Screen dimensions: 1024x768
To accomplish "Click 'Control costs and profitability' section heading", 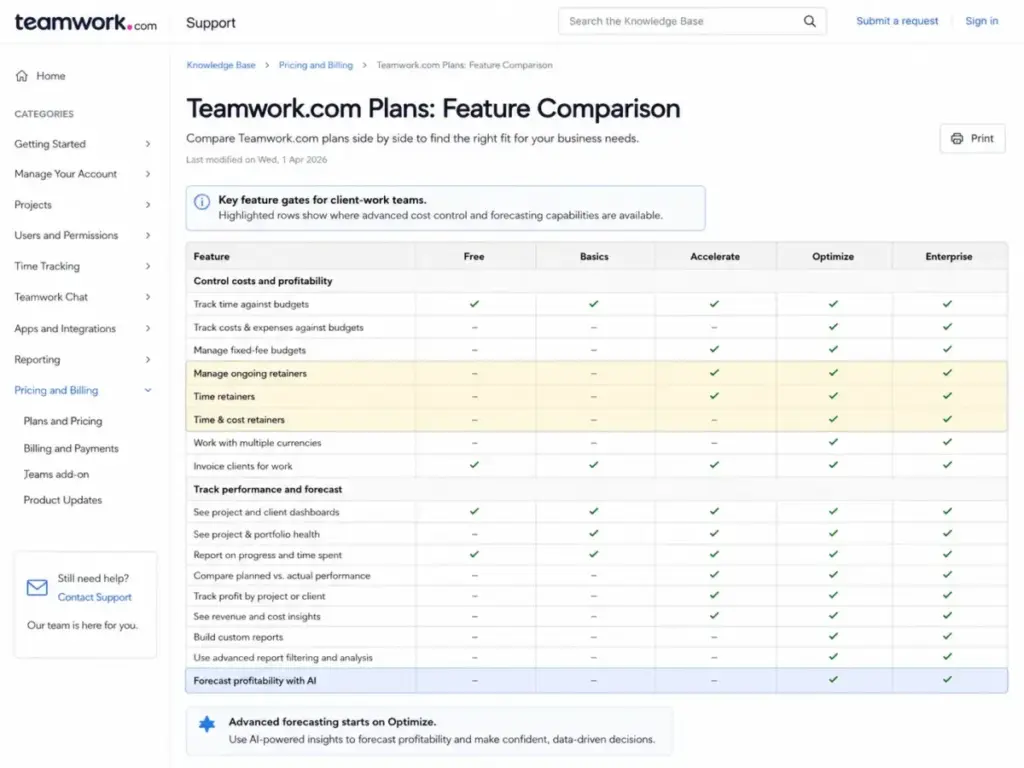I will coord(263,281).
